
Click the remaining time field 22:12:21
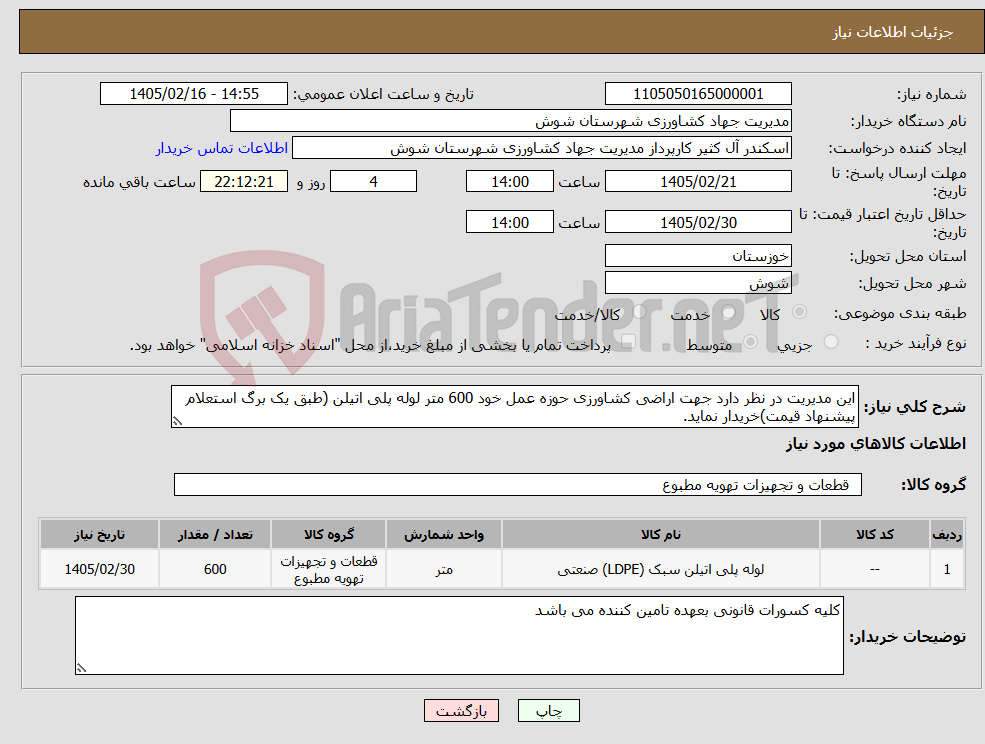click(244, 182)
